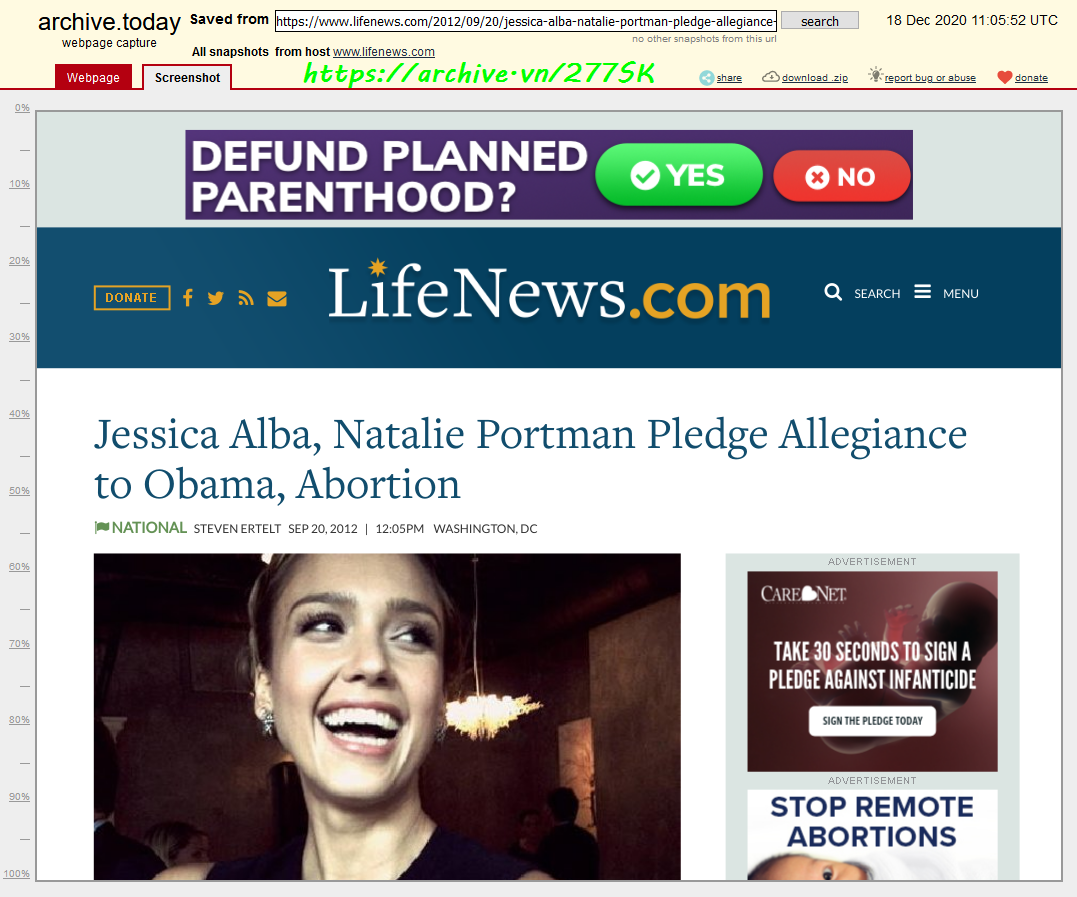
Task: Jump to 60% page position marker
Action: [x=19, y=567]
